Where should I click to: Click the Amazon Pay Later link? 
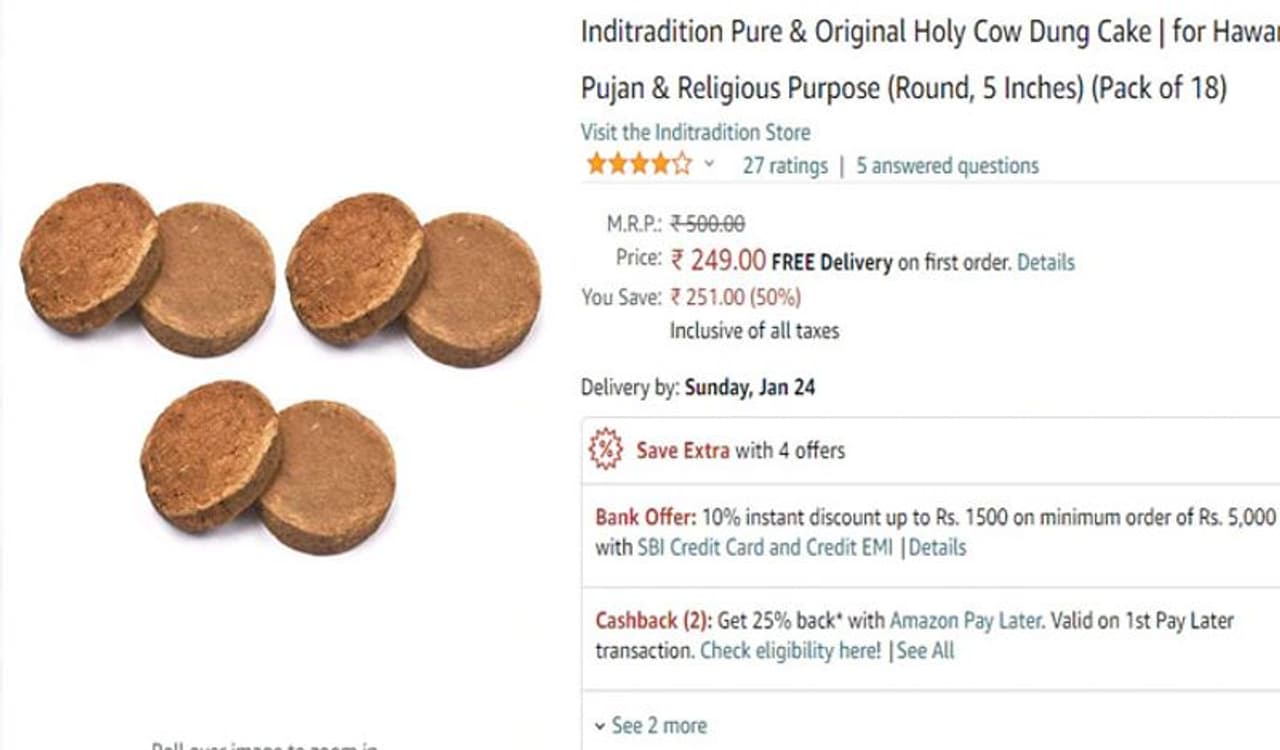point(965,621)
